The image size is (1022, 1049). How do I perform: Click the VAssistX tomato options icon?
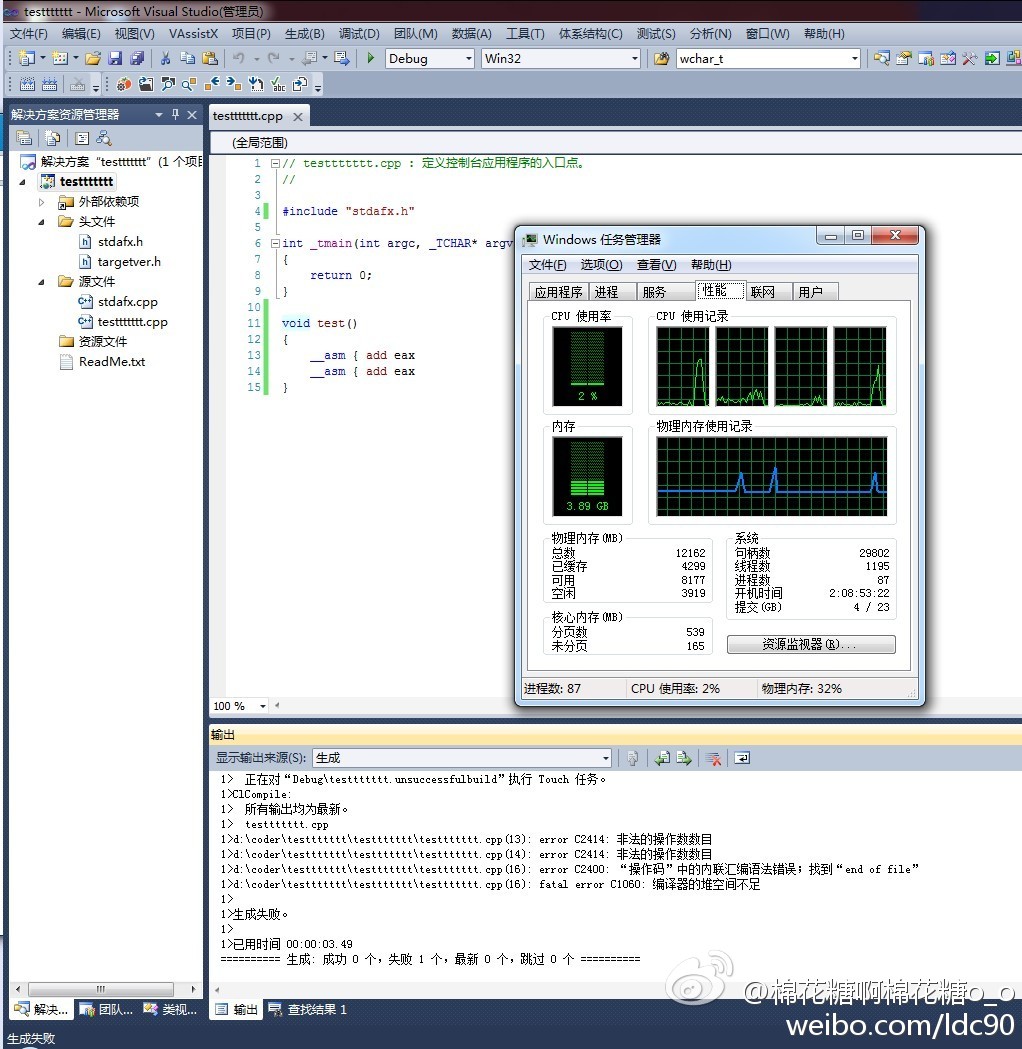[124, 84]
